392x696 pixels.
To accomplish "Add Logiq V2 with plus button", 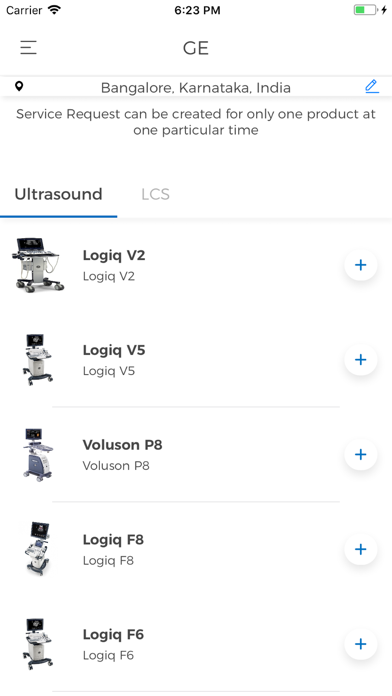I will coord(361,265).
